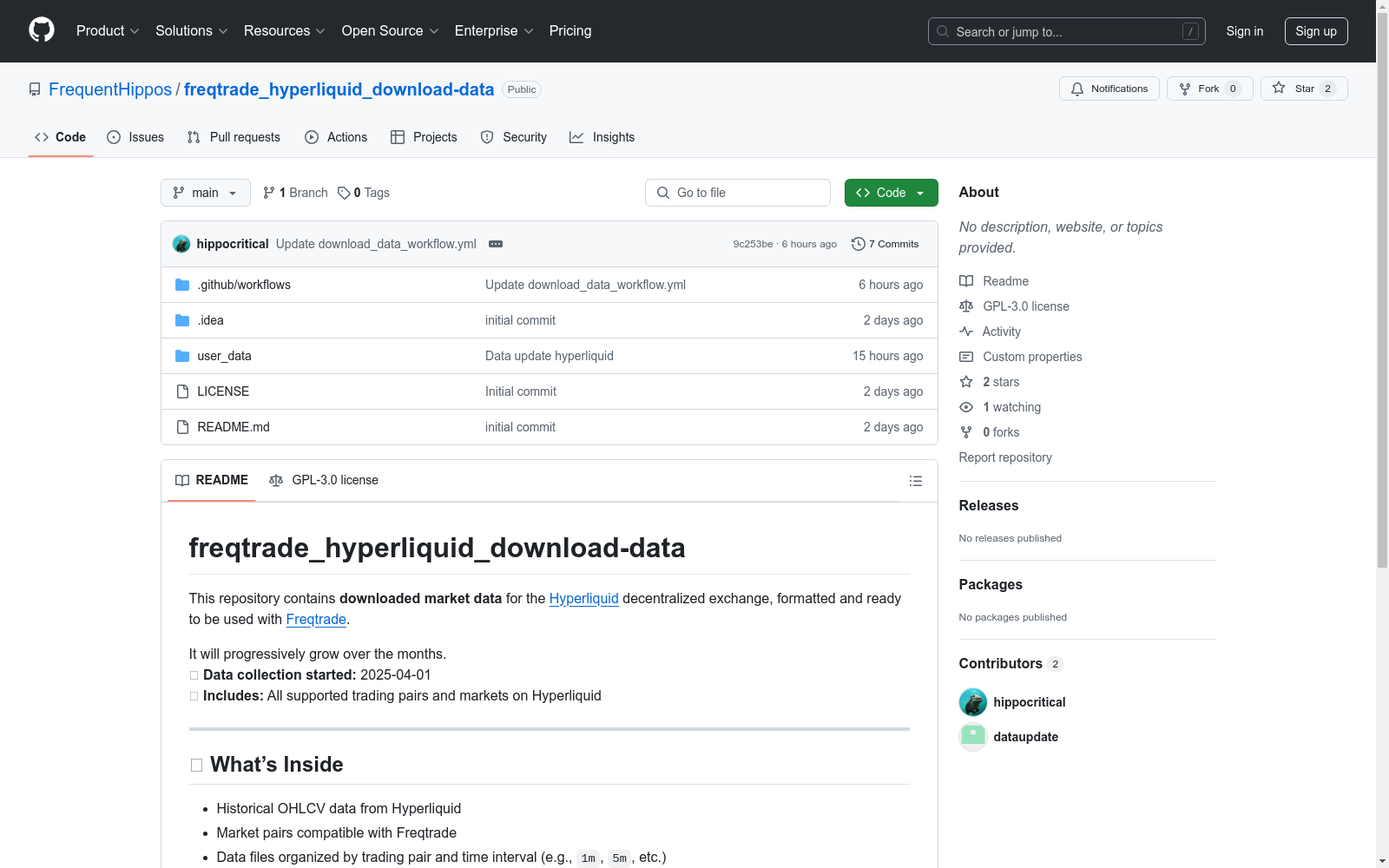Open the README.md file
The image size is (1389, 868).
coord(234,427)
